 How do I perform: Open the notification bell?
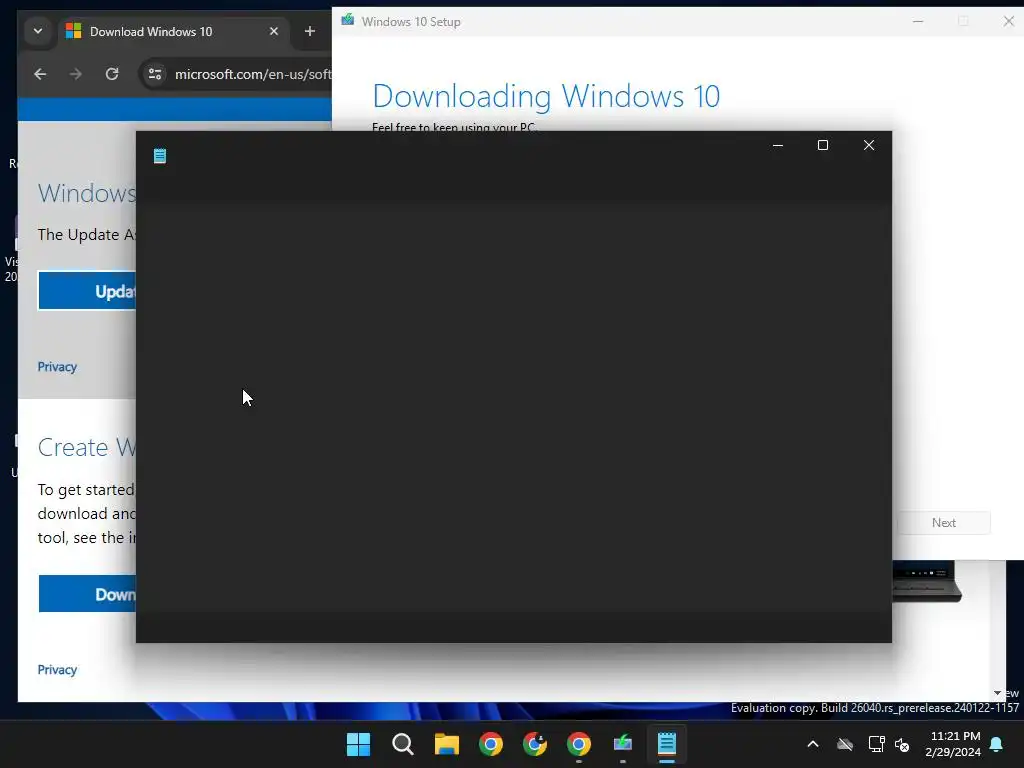(997, 744)
